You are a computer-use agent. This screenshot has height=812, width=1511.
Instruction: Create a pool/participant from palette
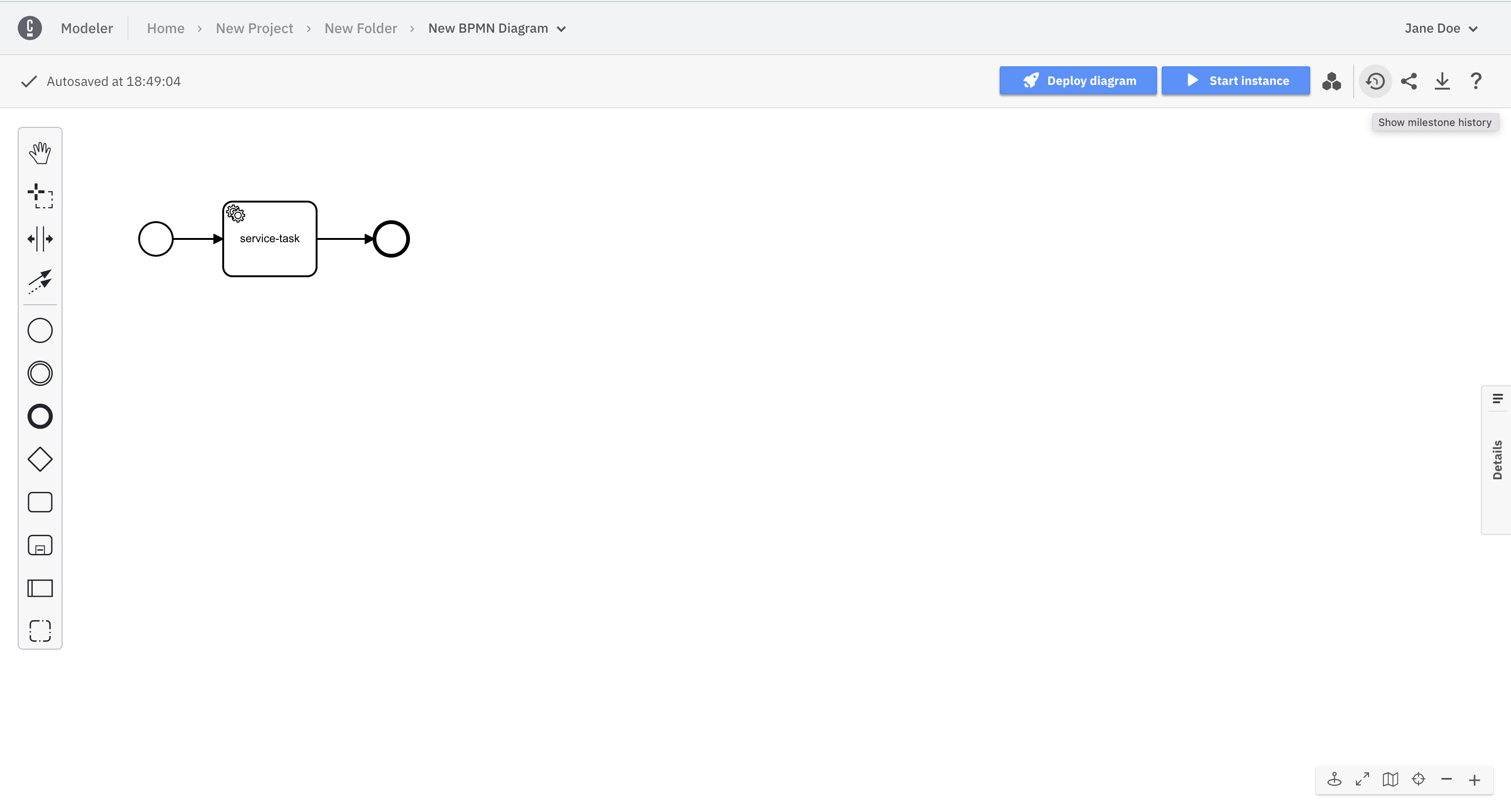(x=40, y=588)
